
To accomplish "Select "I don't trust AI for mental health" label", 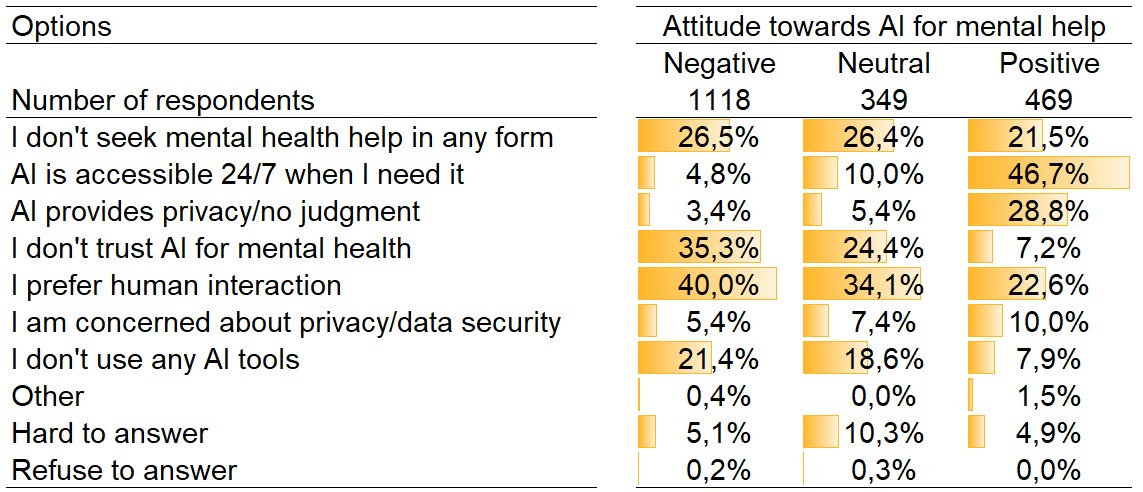I will pos(211,248).
